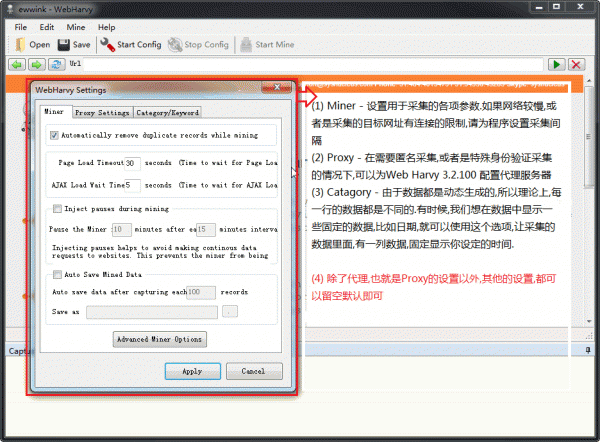Click the green Go play button
The height and width of the screenshot is (442, 600).
point(557,64)
